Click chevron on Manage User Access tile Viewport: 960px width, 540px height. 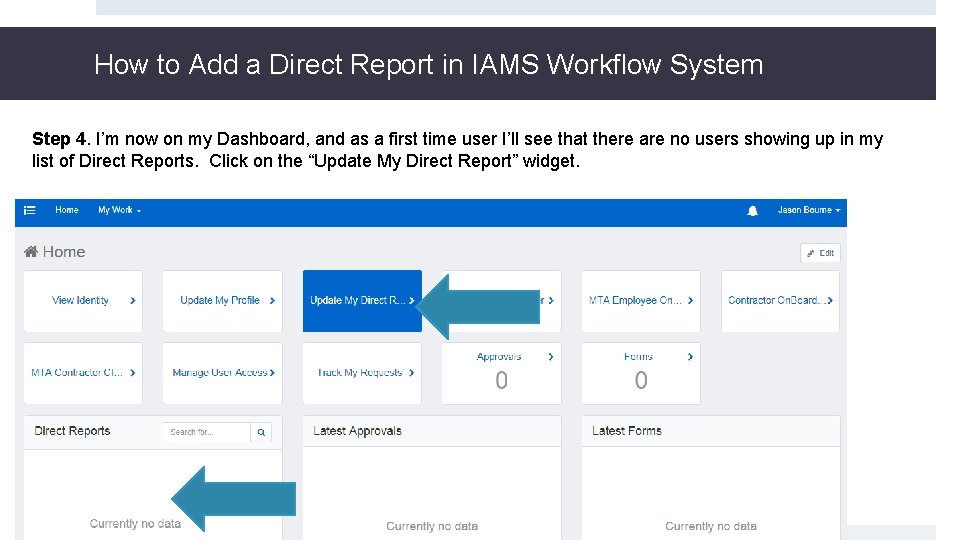pos(272,373)
